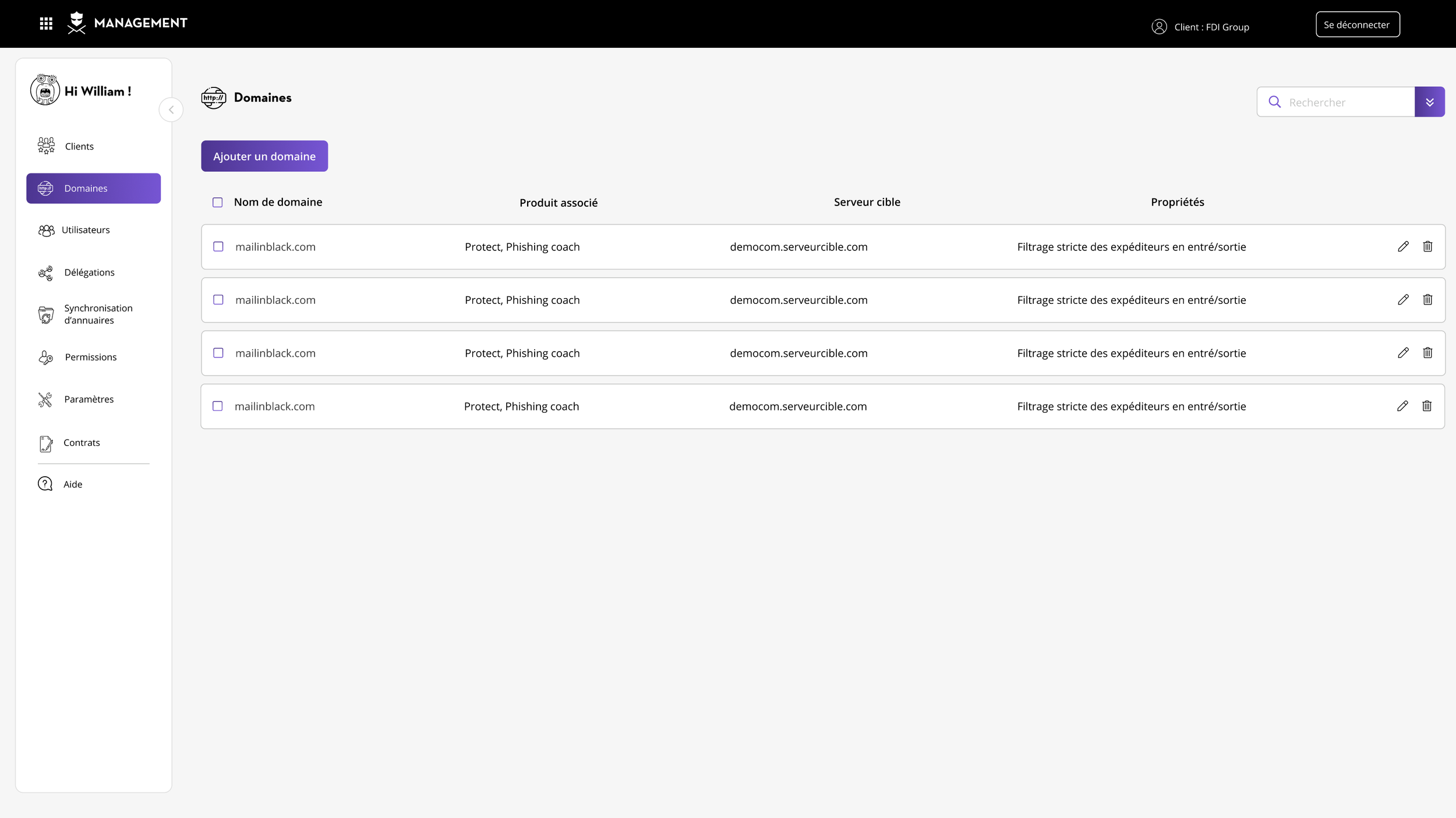Open the Permissions menu item
Screen dimensions: 1456x818
pos(90,357)
